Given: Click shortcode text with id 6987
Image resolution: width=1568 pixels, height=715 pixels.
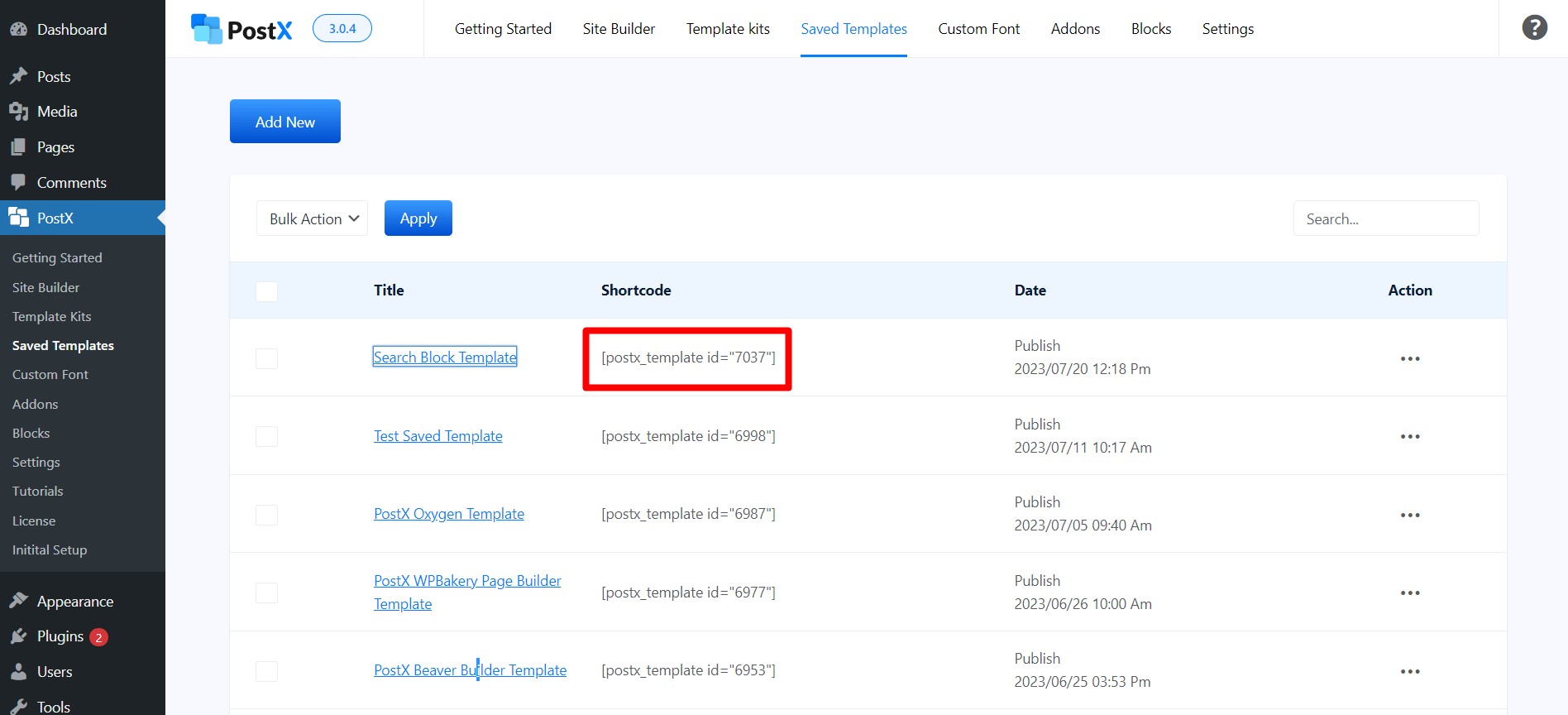Looking at the screenshot, I should pos(688,514).
